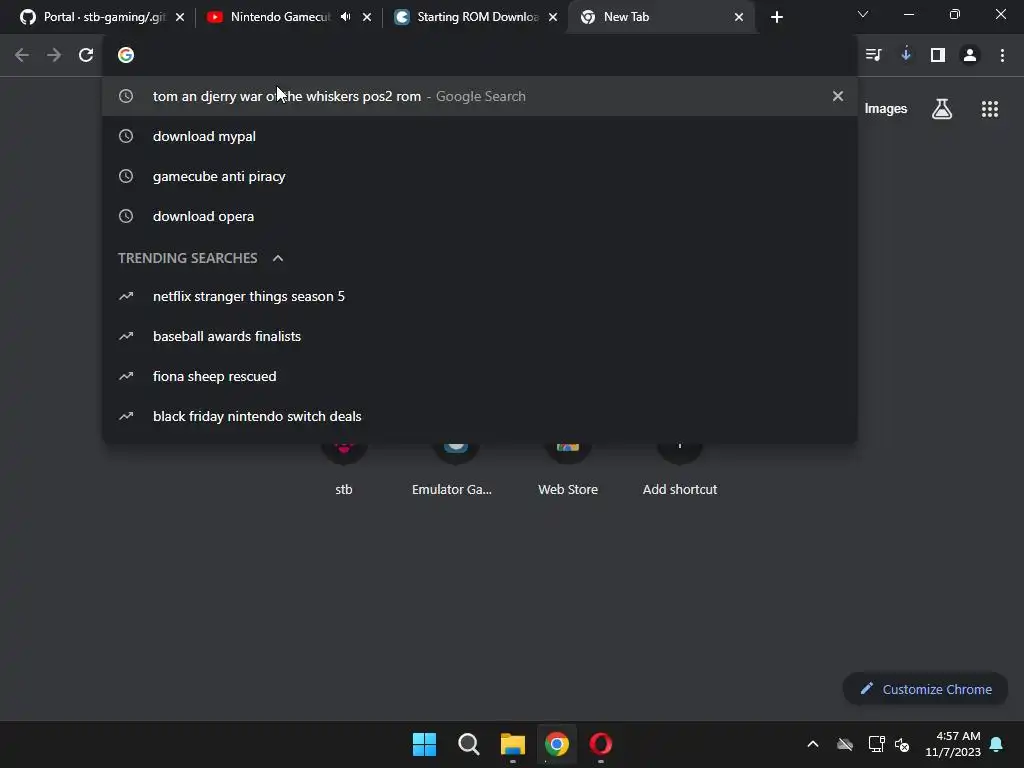
Task: Click the Chrome taskbar icon
Action: (x=556, y=744)
